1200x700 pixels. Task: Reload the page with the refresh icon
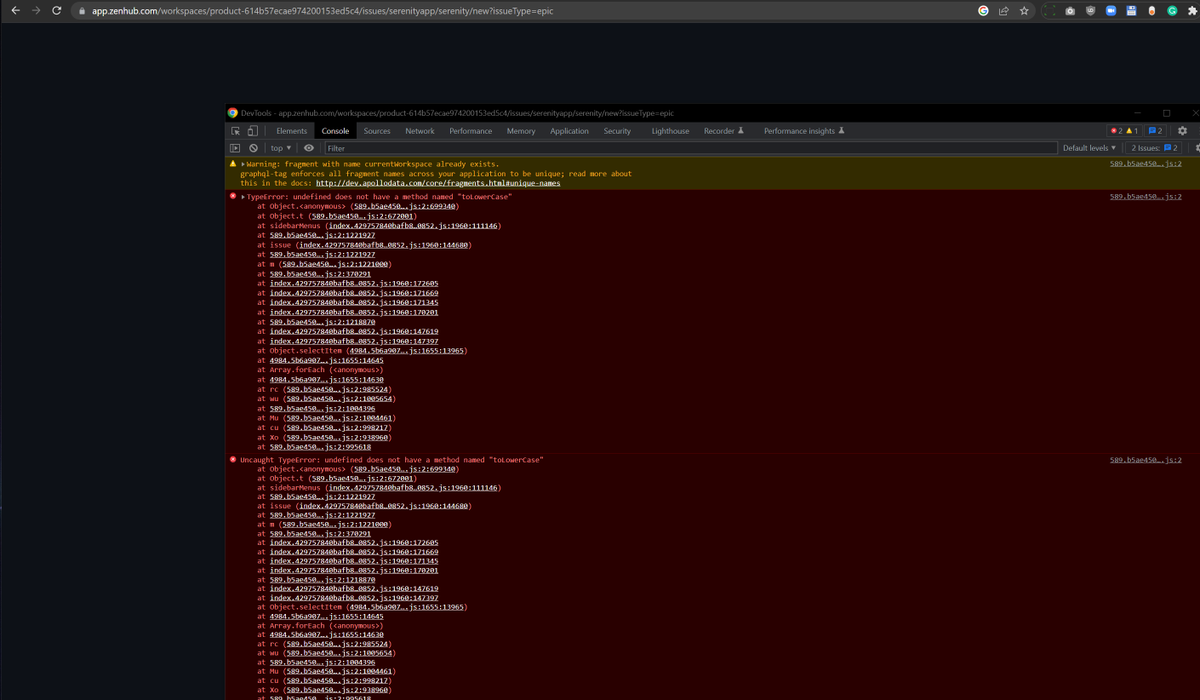tap(57, 10)
